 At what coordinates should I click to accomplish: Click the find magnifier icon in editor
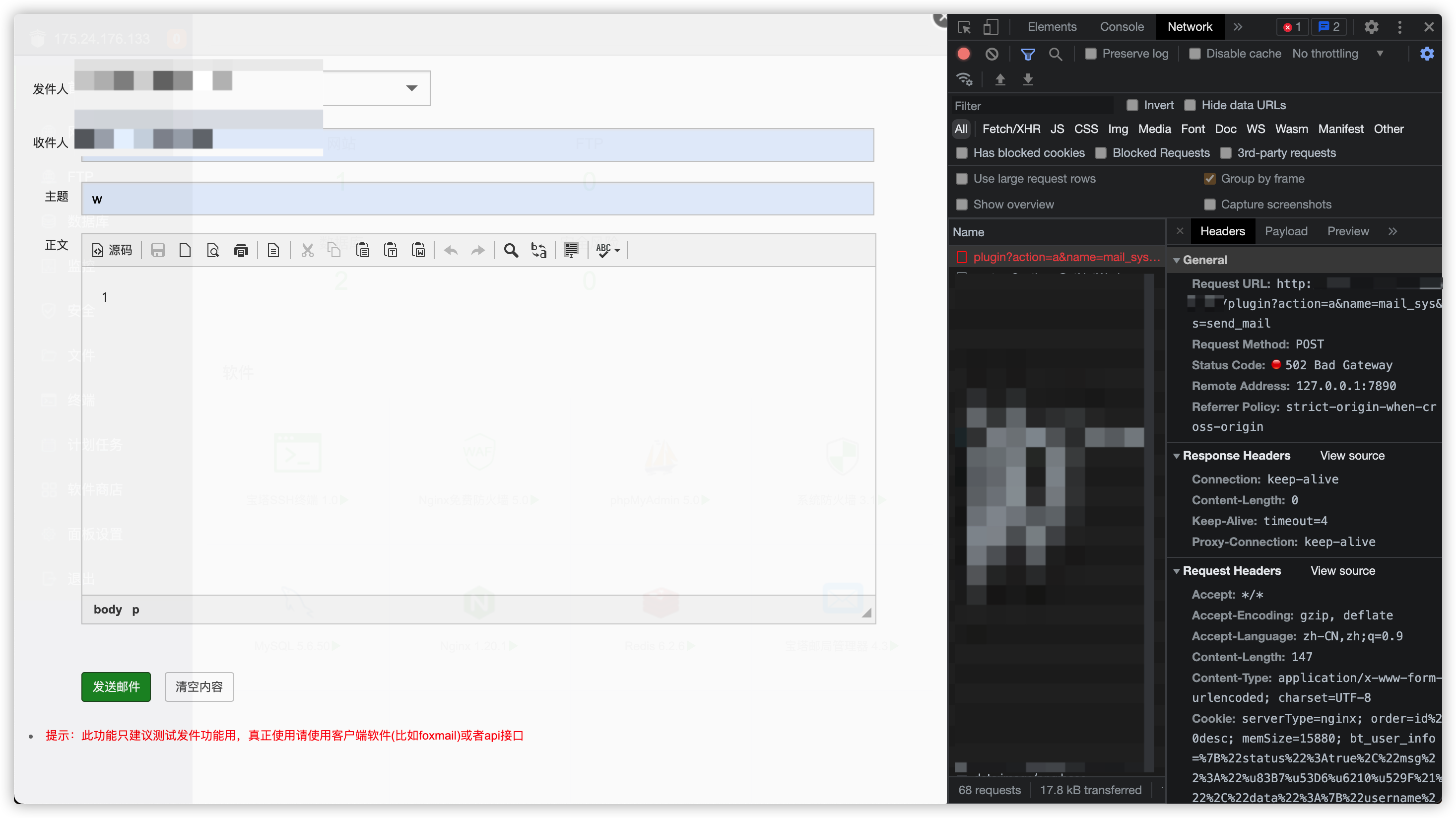click(x=511, y=250)
